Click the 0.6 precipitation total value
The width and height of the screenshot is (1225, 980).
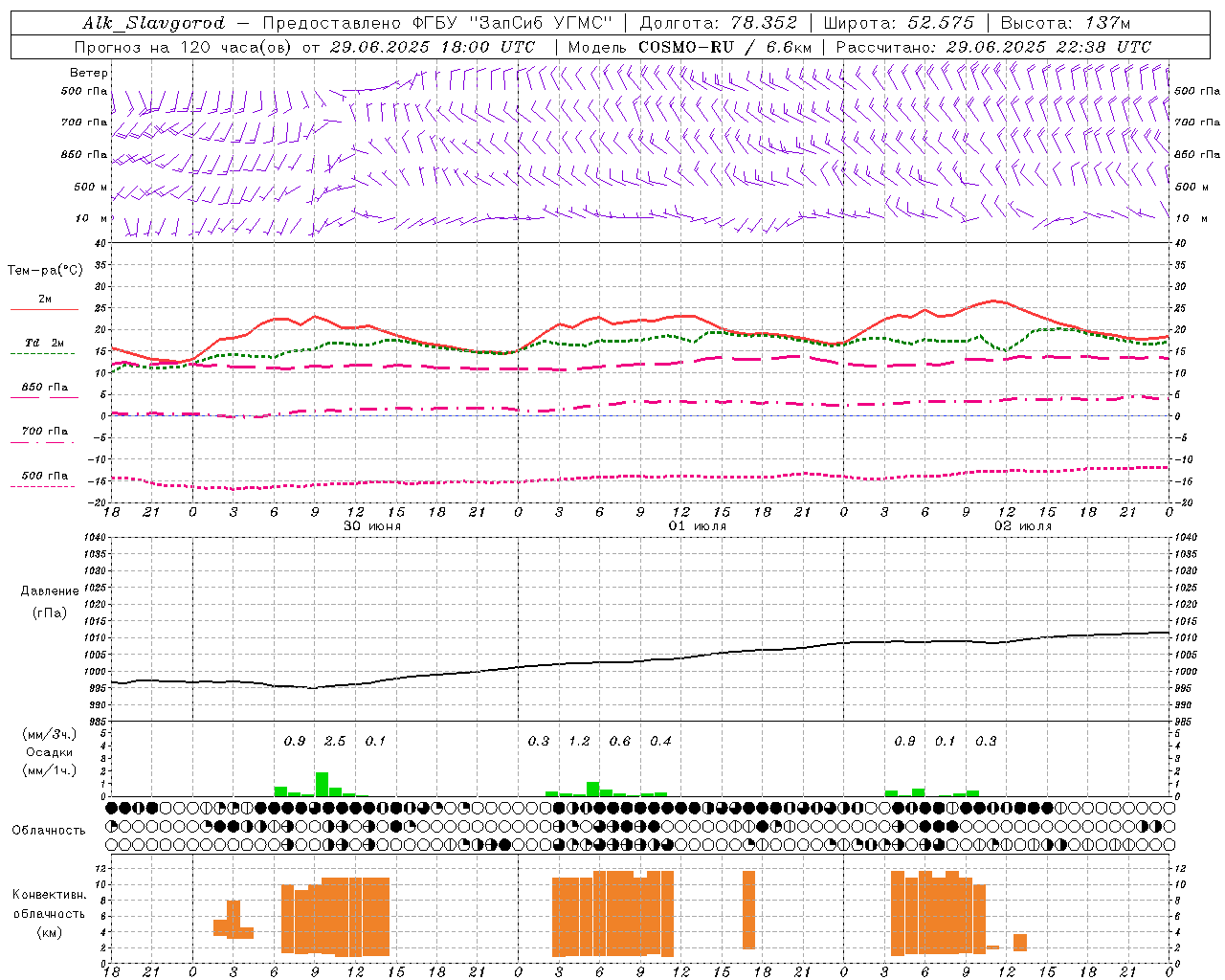point(620,742)
